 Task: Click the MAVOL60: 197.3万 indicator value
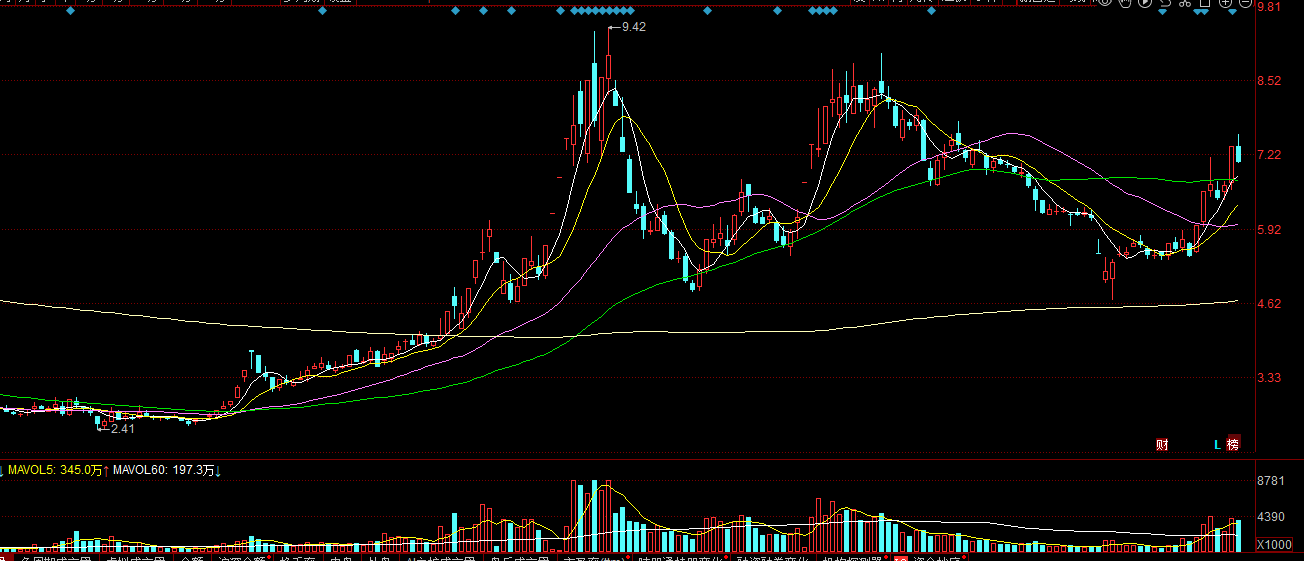click(164, 469)
